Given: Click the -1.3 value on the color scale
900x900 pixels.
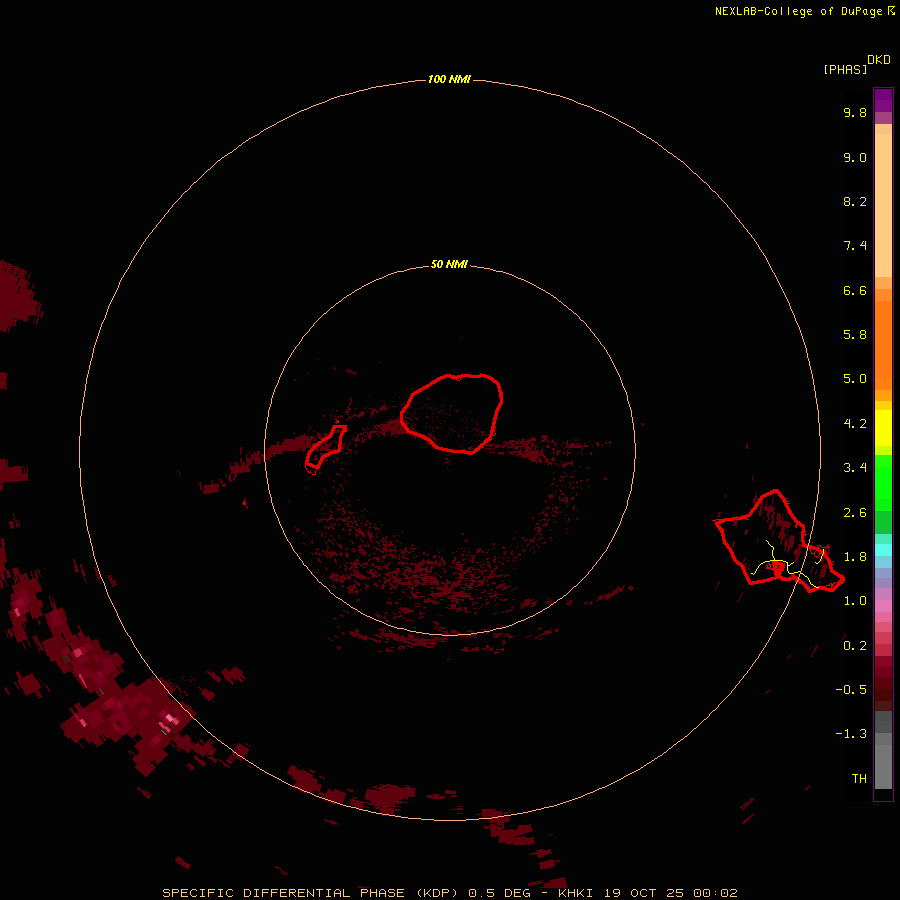Looking at the screenshot, I should click(x=851, y=734).
